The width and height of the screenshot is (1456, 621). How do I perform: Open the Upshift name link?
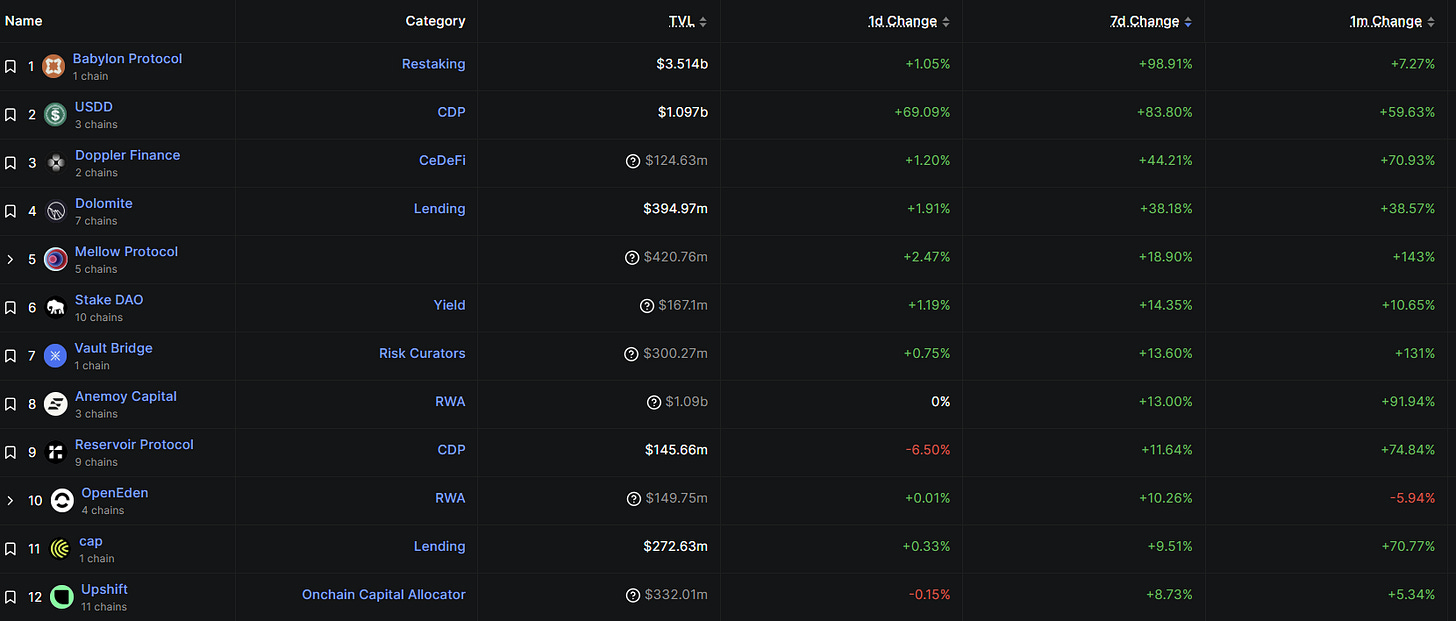coord(104,589)
